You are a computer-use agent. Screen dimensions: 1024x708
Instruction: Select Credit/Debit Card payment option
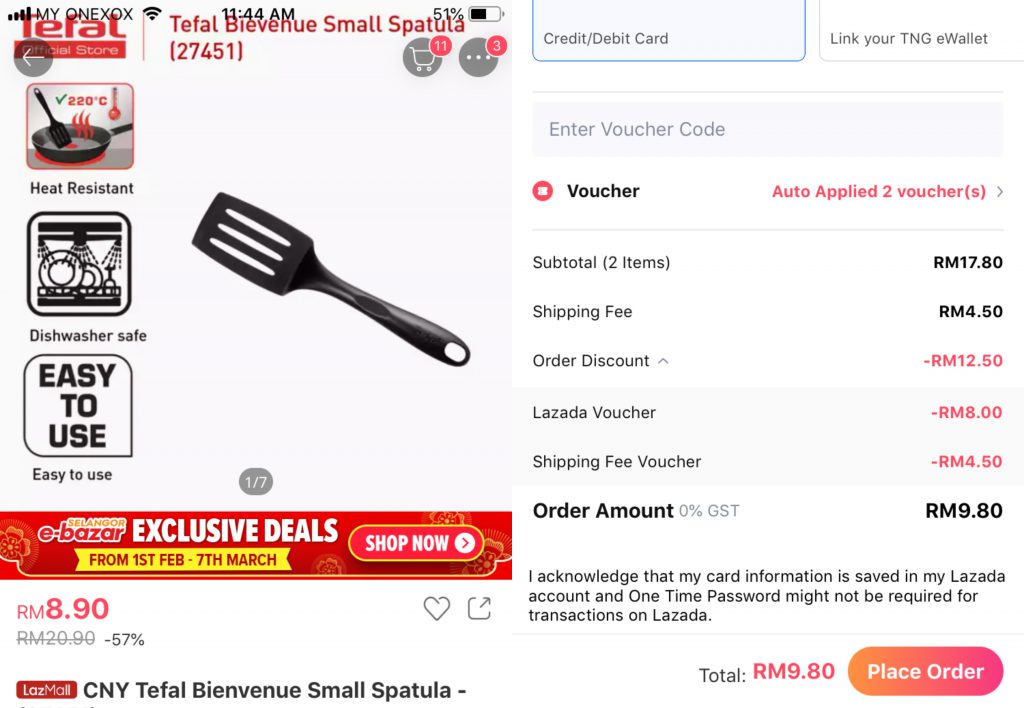click(x=668, y=30)
